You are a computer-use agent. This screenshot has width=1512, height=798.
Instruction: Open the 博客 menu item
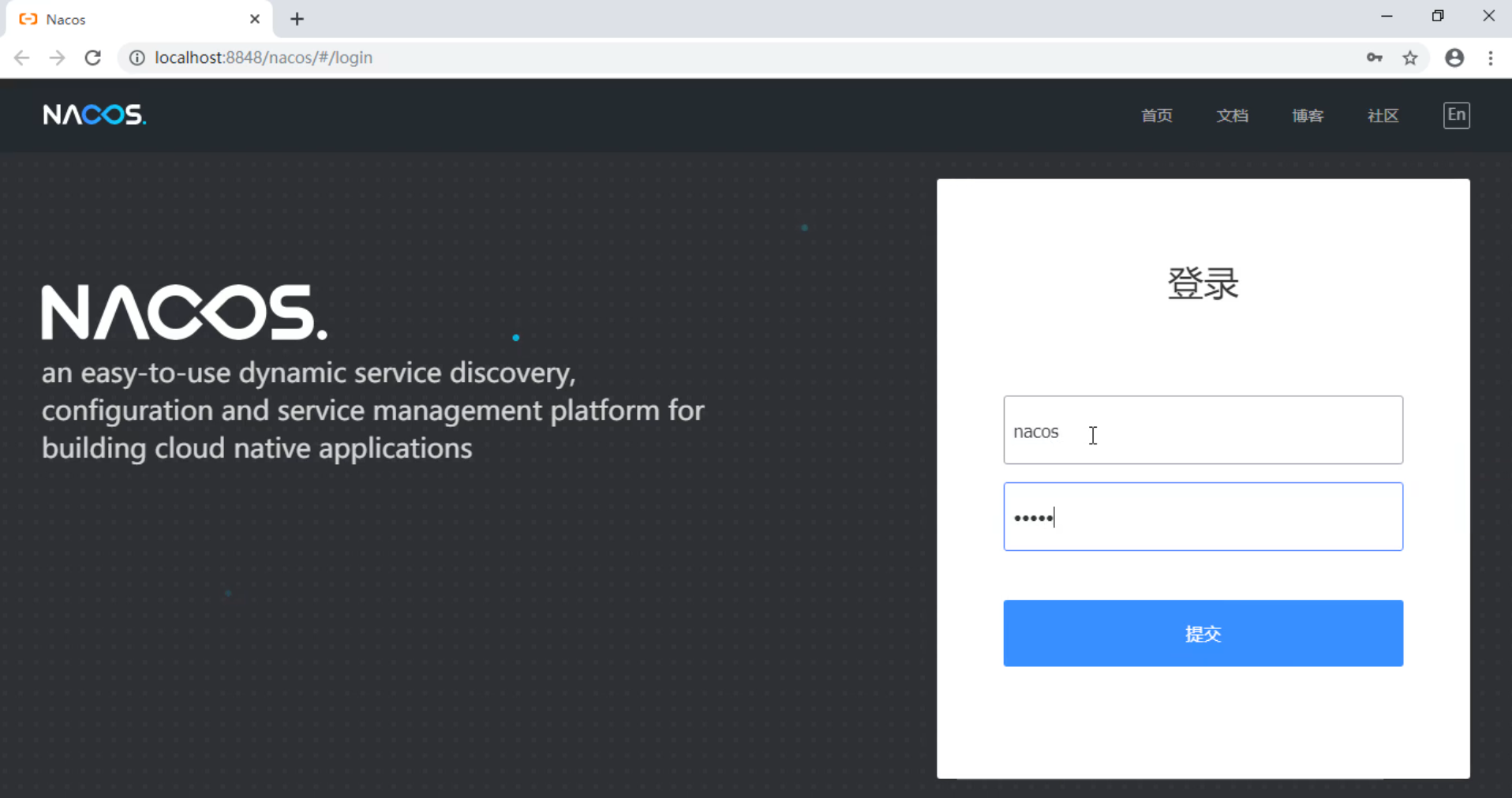click(1308, 115)
